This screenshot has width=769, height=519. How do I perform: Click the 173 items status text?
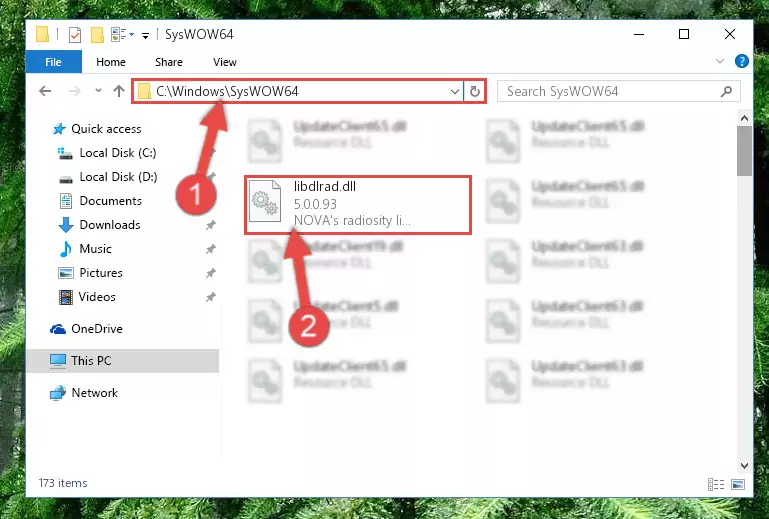[x=63, y=483]
